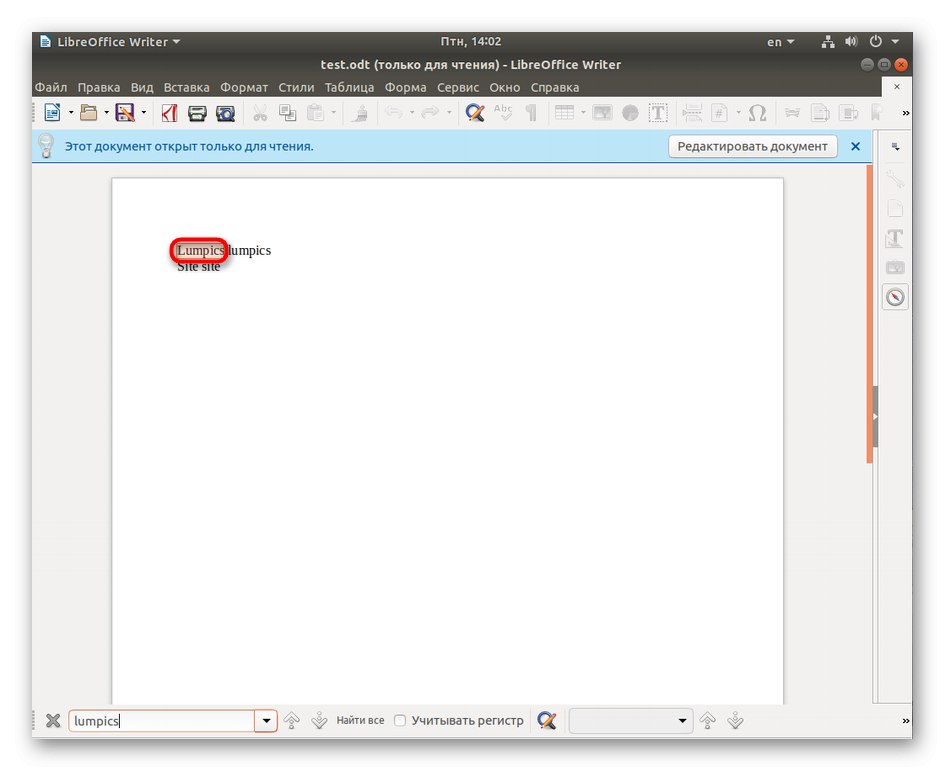Screen dimensions: 945x771
Task: Click the Paste clipboard icon
Action: pos(315,113)
